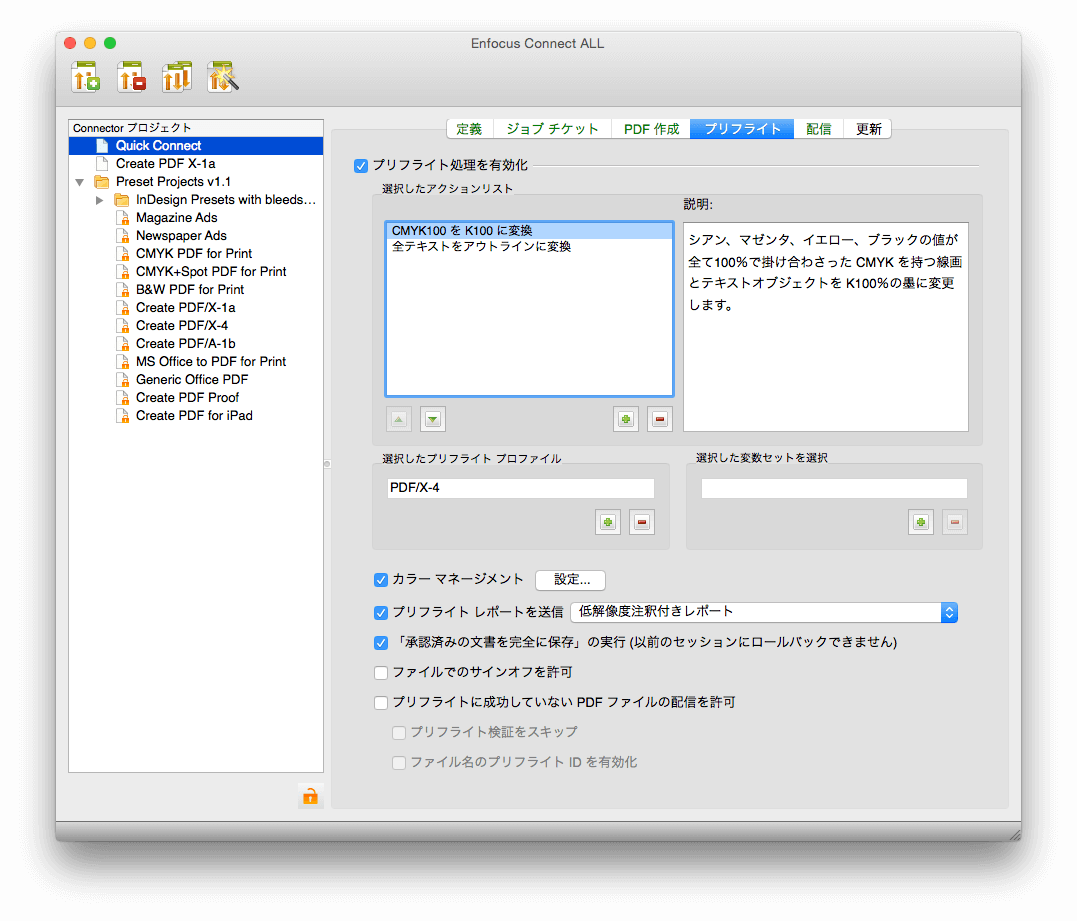
Task: Toggle the プリフライト処理を有効化 checkbox
Action: point(361,166)
